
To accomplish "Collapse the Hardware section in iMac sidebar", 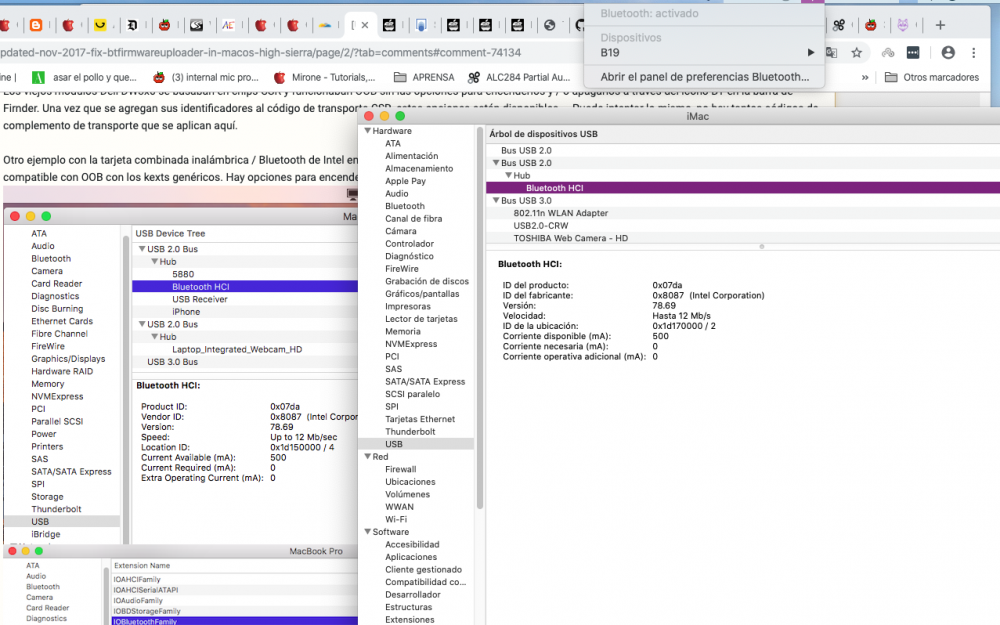I will click(367, 131).
